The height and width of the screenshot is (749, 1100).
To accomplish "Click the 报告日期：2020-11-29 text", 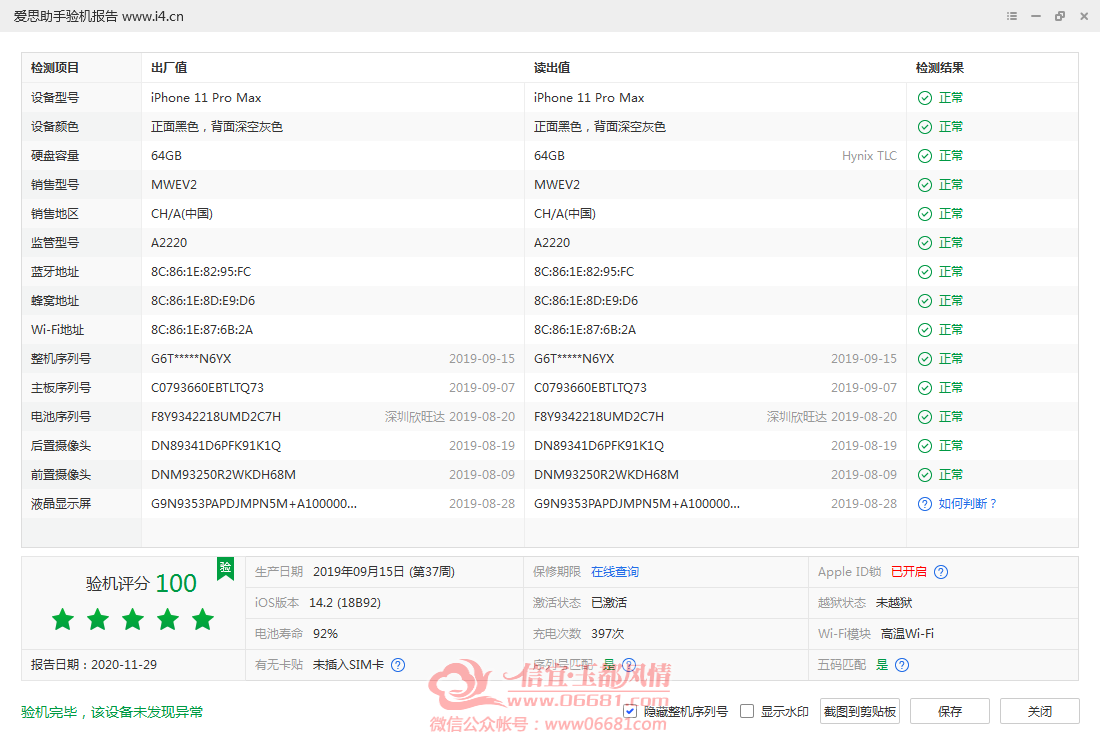I will point(94,665).
